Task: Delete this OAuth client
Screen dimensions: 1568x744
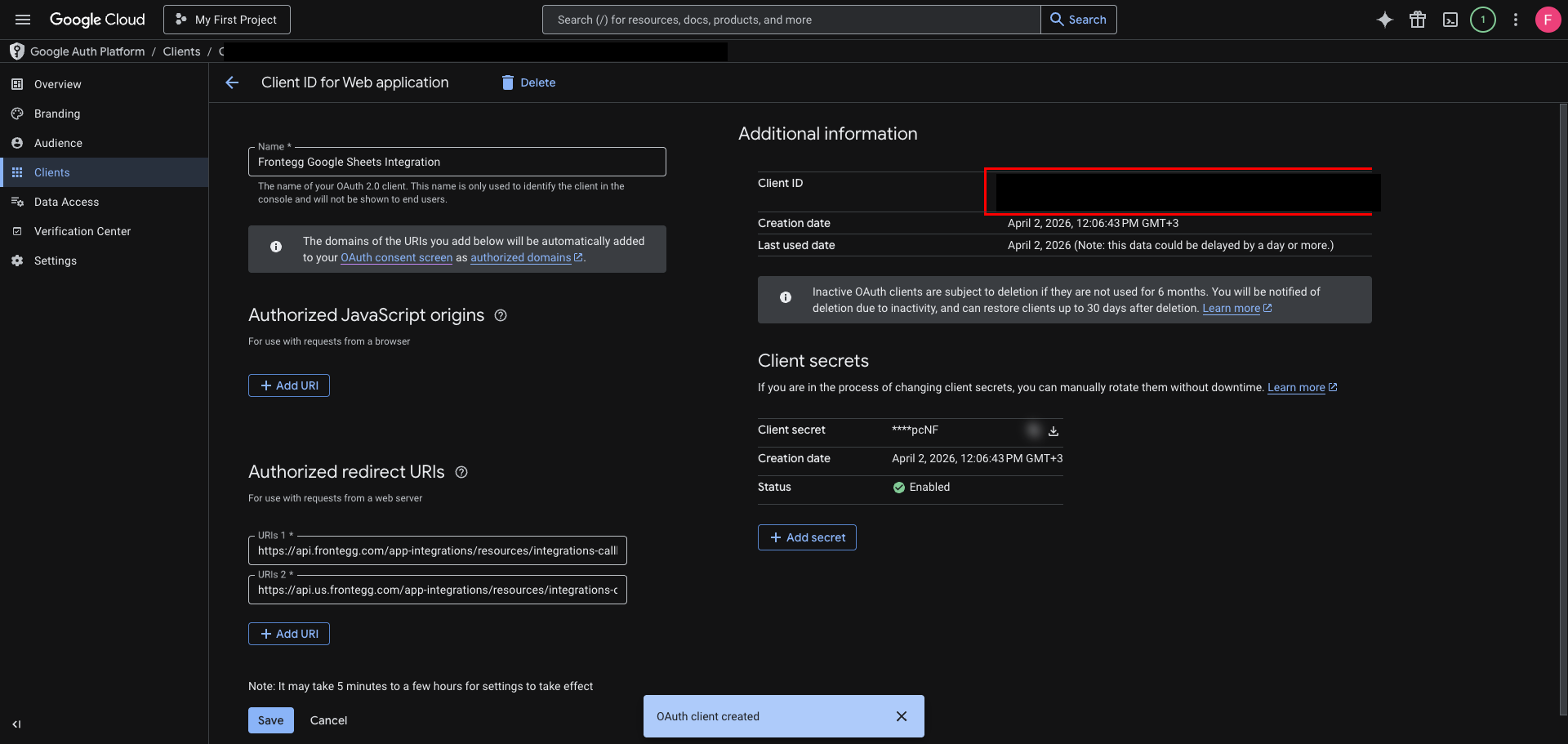Action: [528, 82]
